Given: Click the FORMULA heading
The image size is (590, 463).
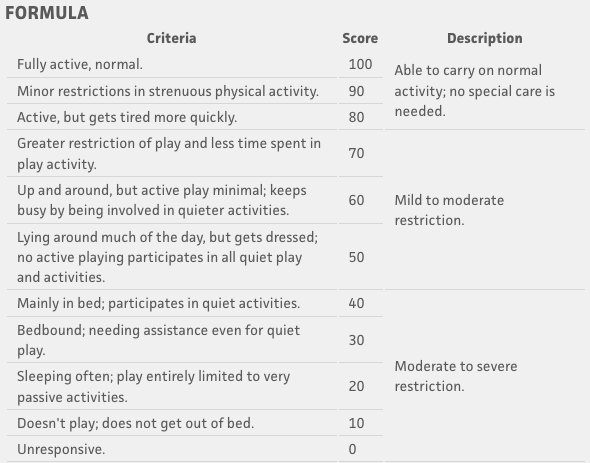Looking at the screenshot, I should pyautogui.click(x=47, y=13).
